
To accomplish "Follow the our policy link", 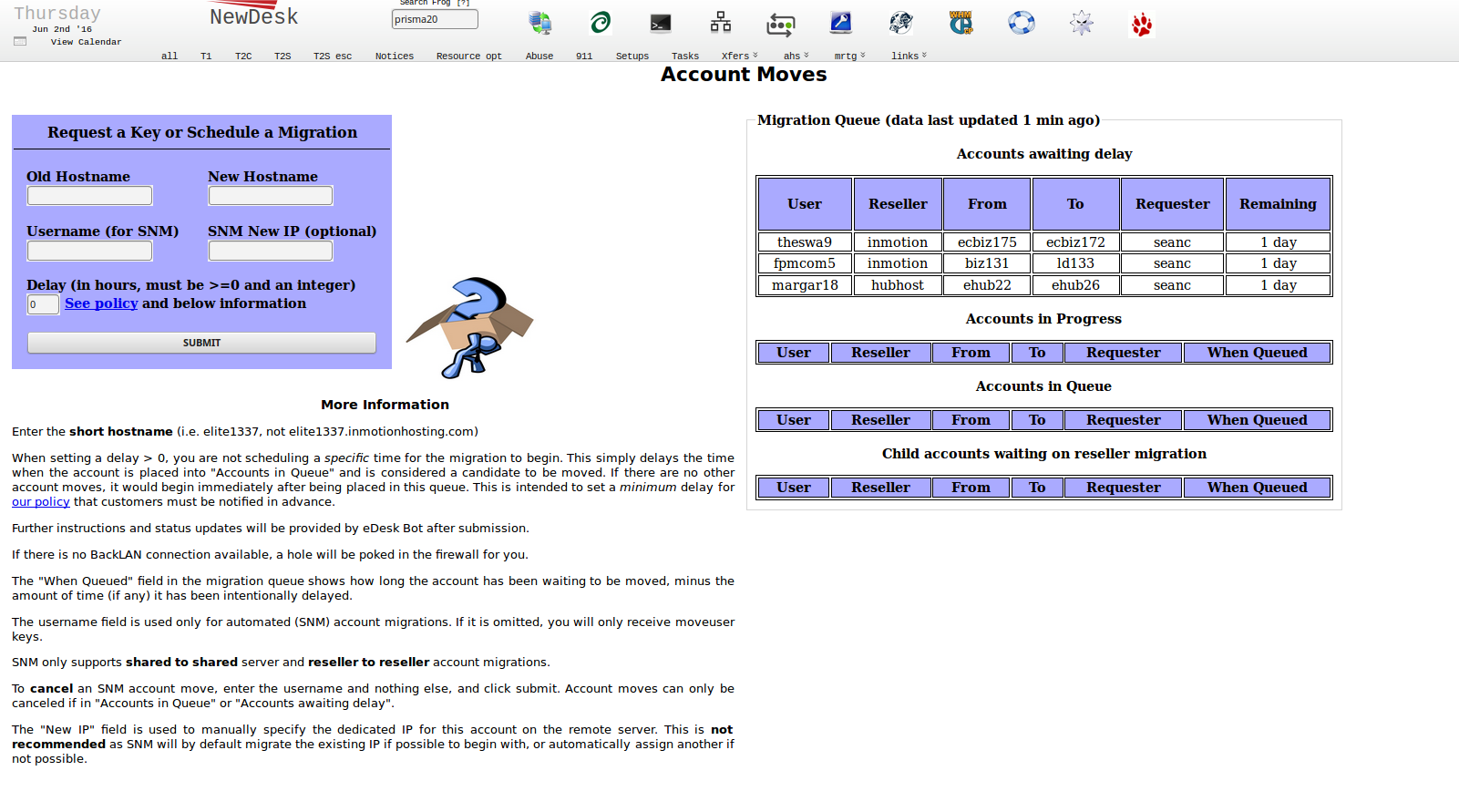I will click(x=40, y=502).
